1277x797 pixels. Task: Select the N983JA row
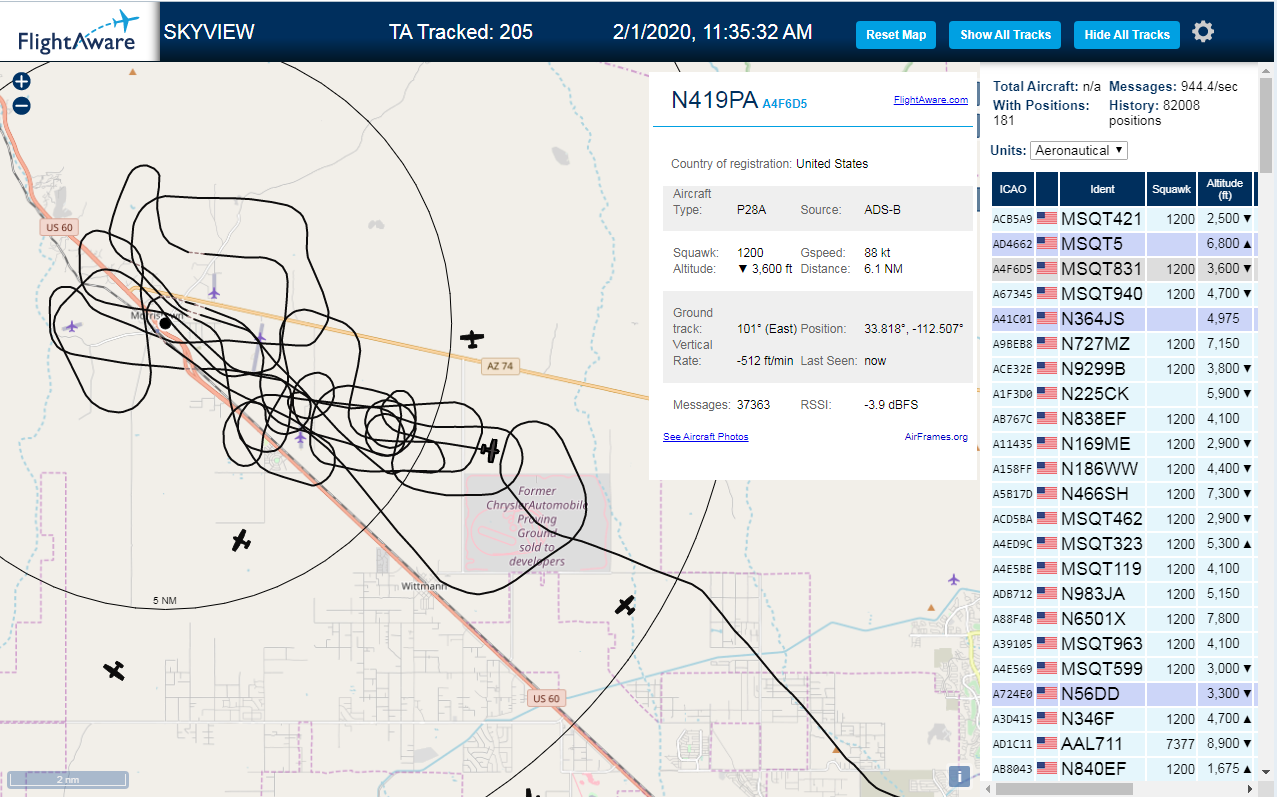(1124, 593)
